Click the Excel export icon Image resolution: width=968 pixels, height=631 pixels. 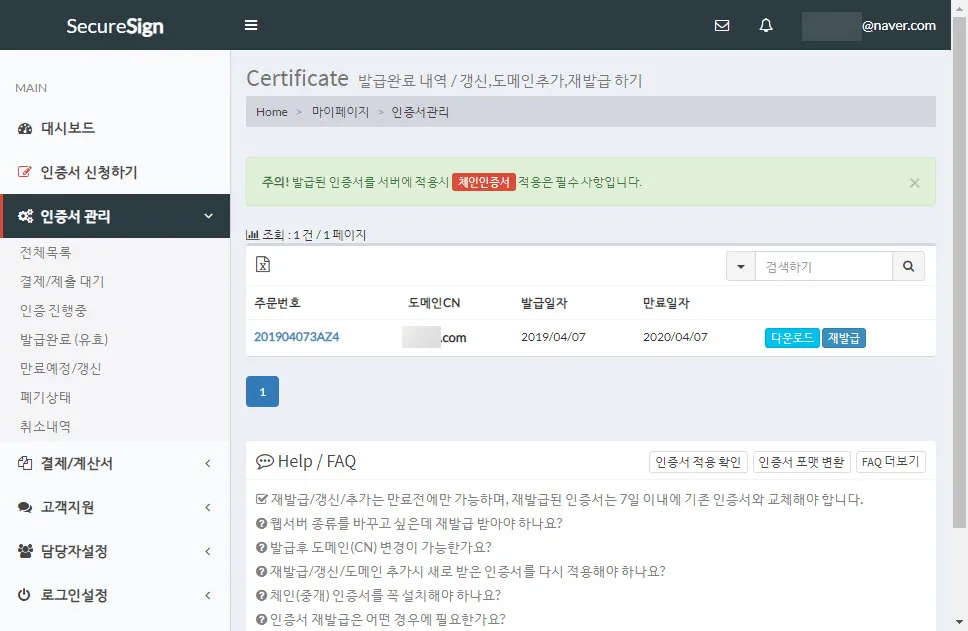[x=263, y=265]
